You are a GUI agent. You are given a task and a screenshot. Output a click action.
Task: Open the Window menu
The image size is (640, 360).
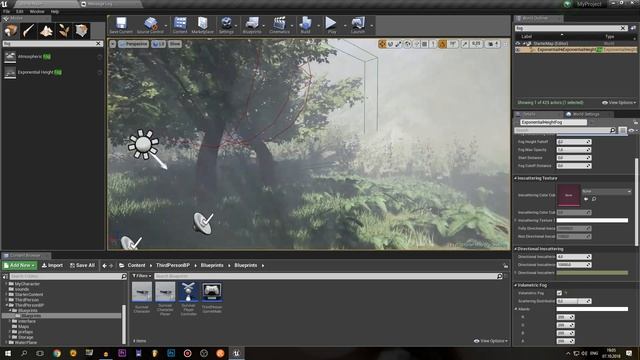(37, 11)
